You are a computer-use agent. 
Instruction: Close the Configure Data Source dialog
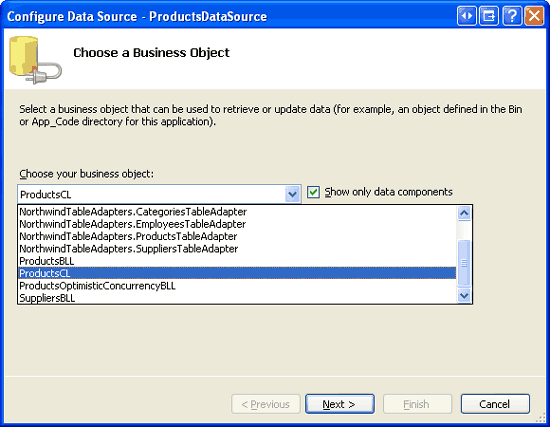coord(534,16)
